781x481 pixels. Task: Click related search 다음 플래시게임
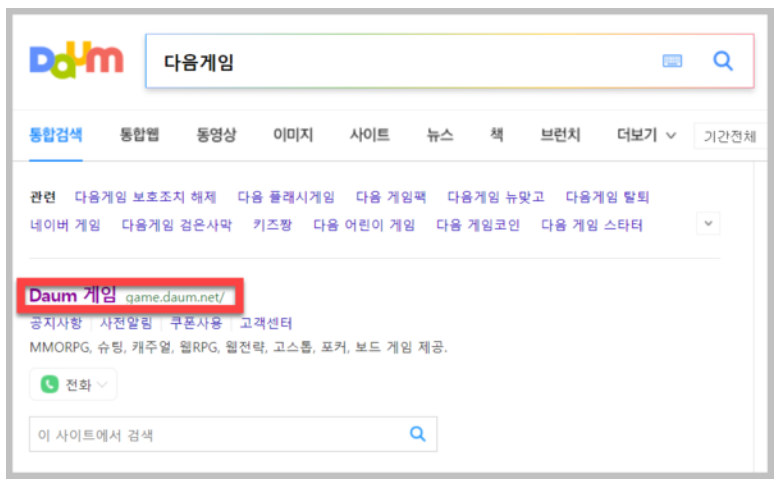pyautogui.click(x=286, y=197)
